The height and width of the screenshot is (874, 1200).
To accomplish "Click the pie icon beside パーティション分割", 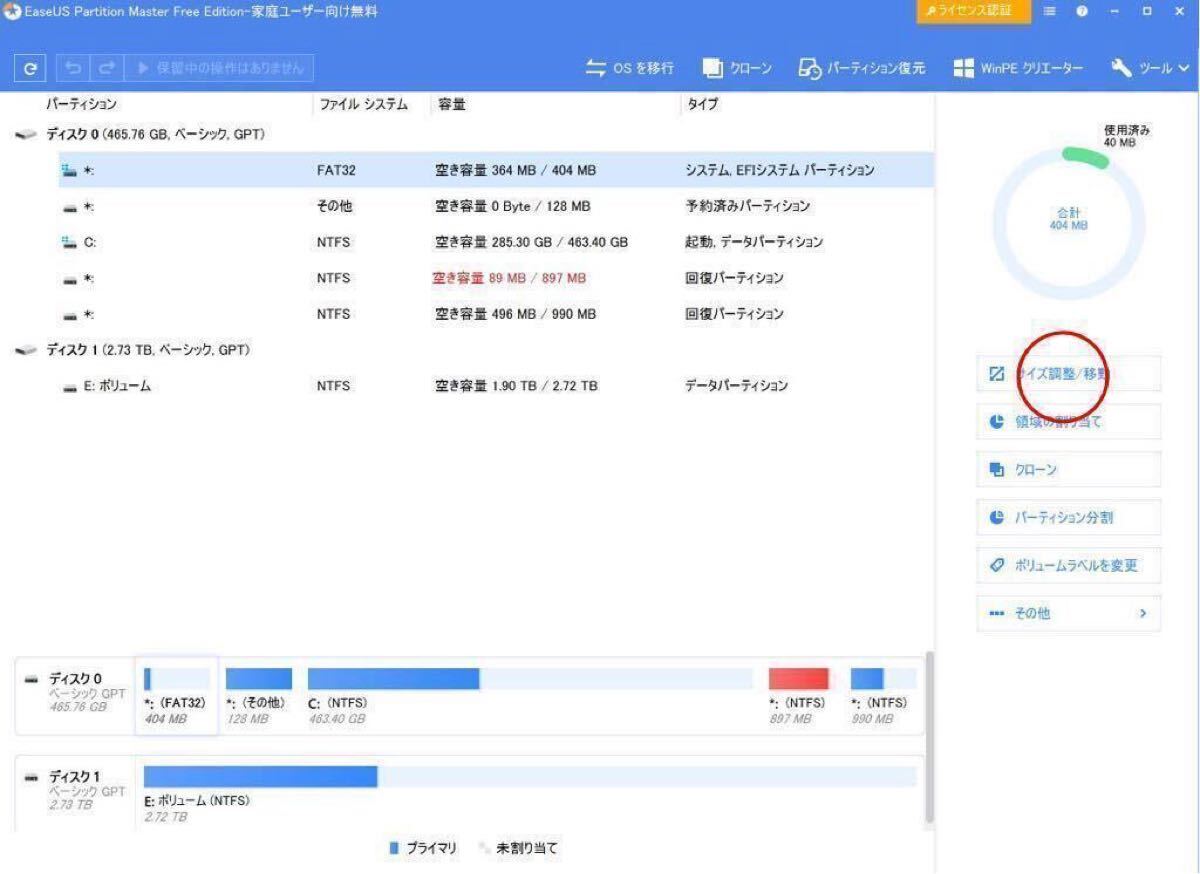I will coord(996,518).
